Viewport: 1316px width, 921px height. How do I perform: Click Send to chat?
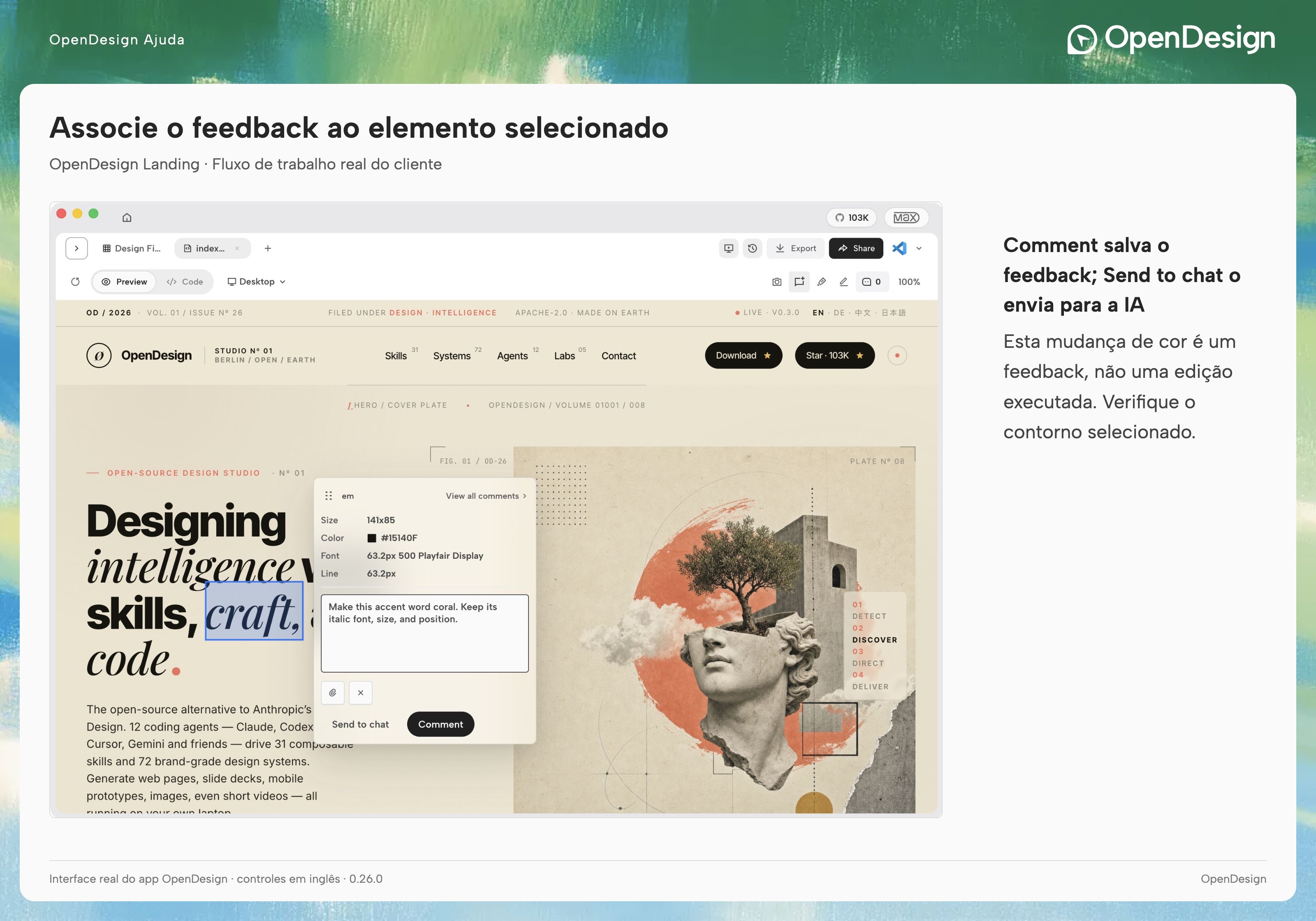pyautogui.click(x=360, y=724)
